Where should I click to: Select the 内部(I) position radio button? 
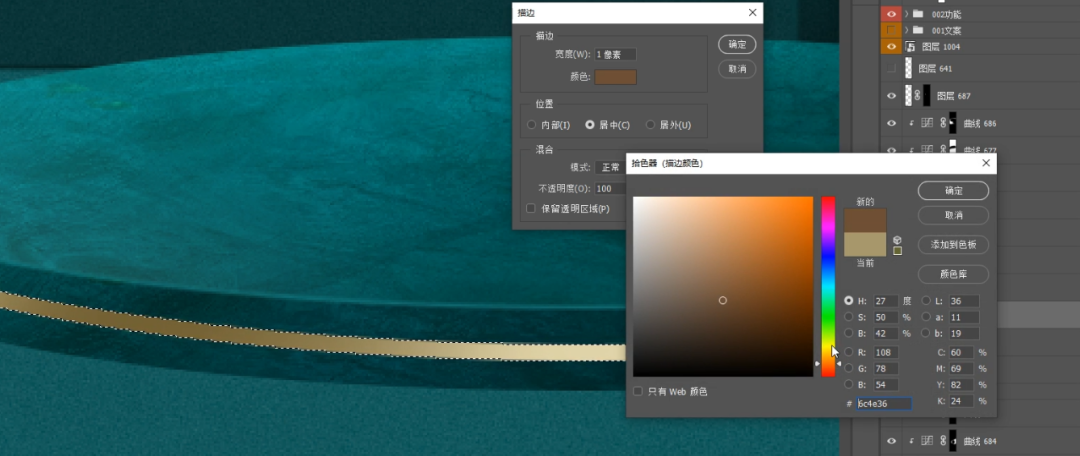click(532, 125)
